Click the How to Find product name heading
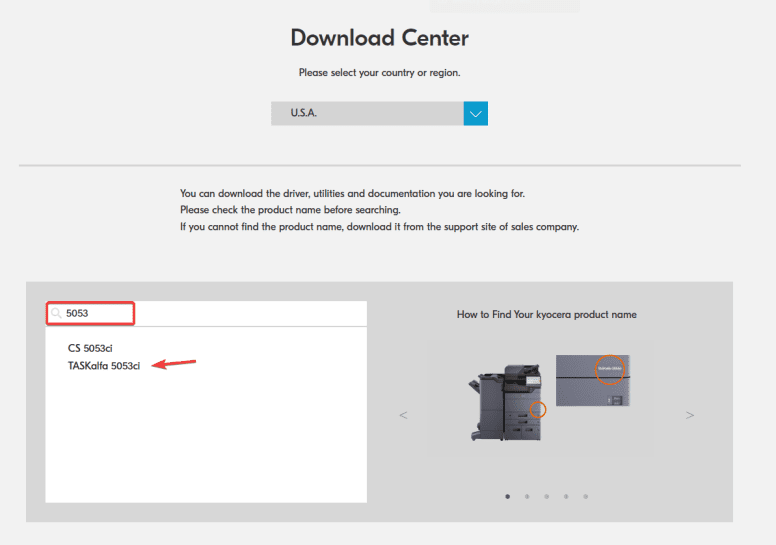 click(x=546, y=314)
